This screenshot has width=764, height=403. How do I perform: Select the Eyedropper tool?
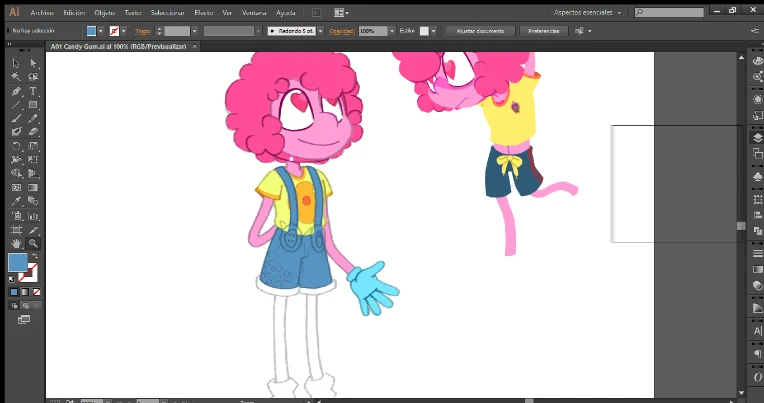16,201
